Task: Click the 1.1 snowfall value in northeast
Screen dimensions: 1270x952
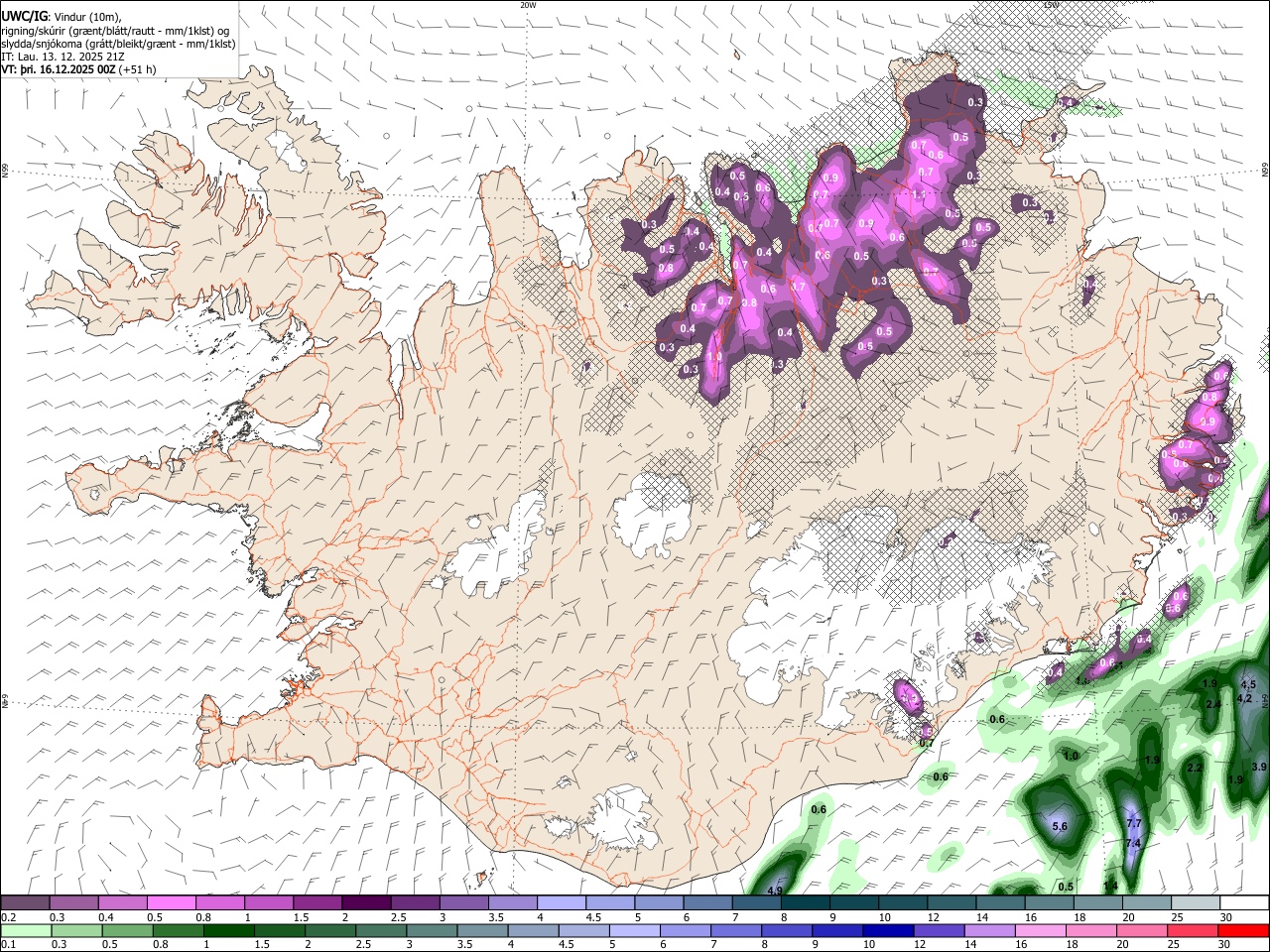Action: pos(919,196)
